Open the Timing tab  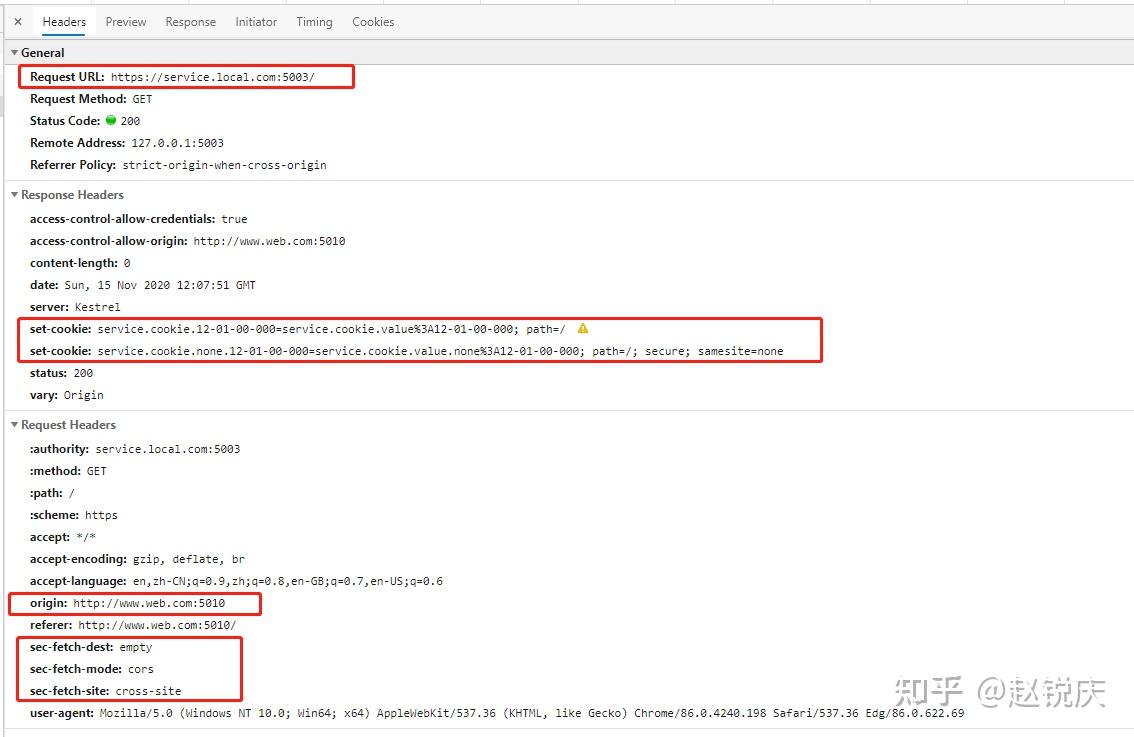(314, 21)
